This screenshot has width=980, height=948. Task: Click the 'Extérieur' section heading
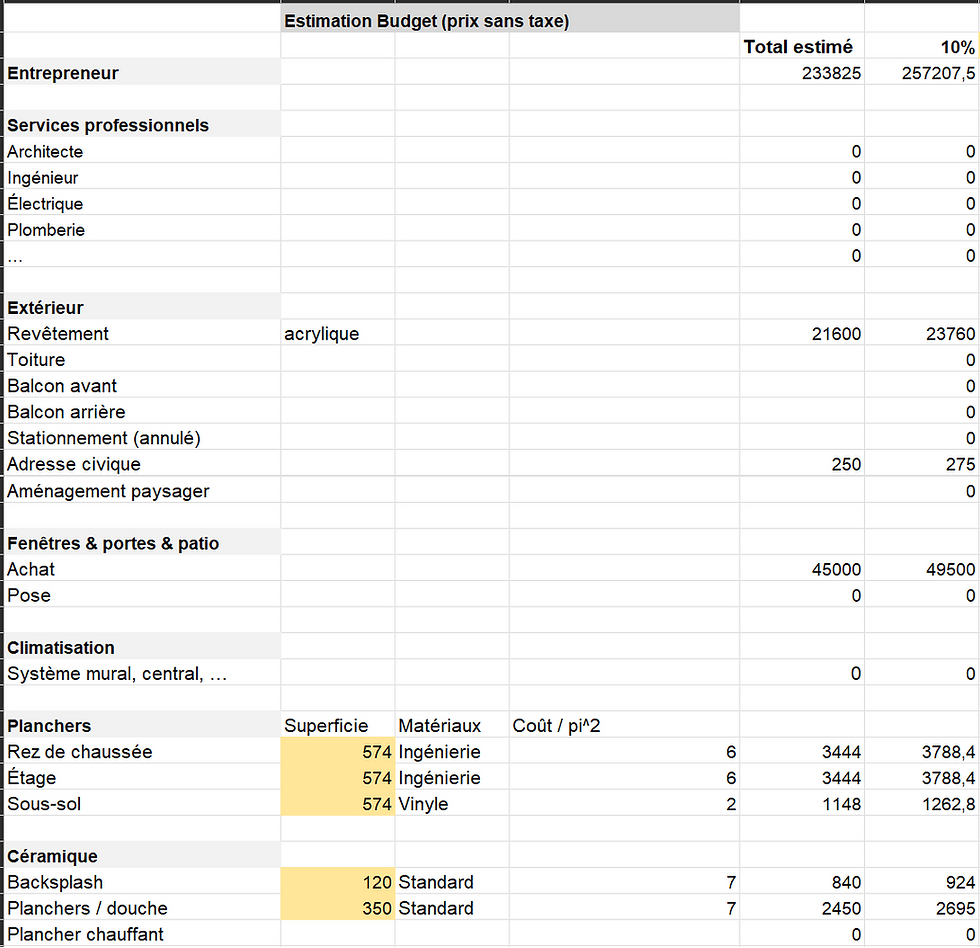142,307
